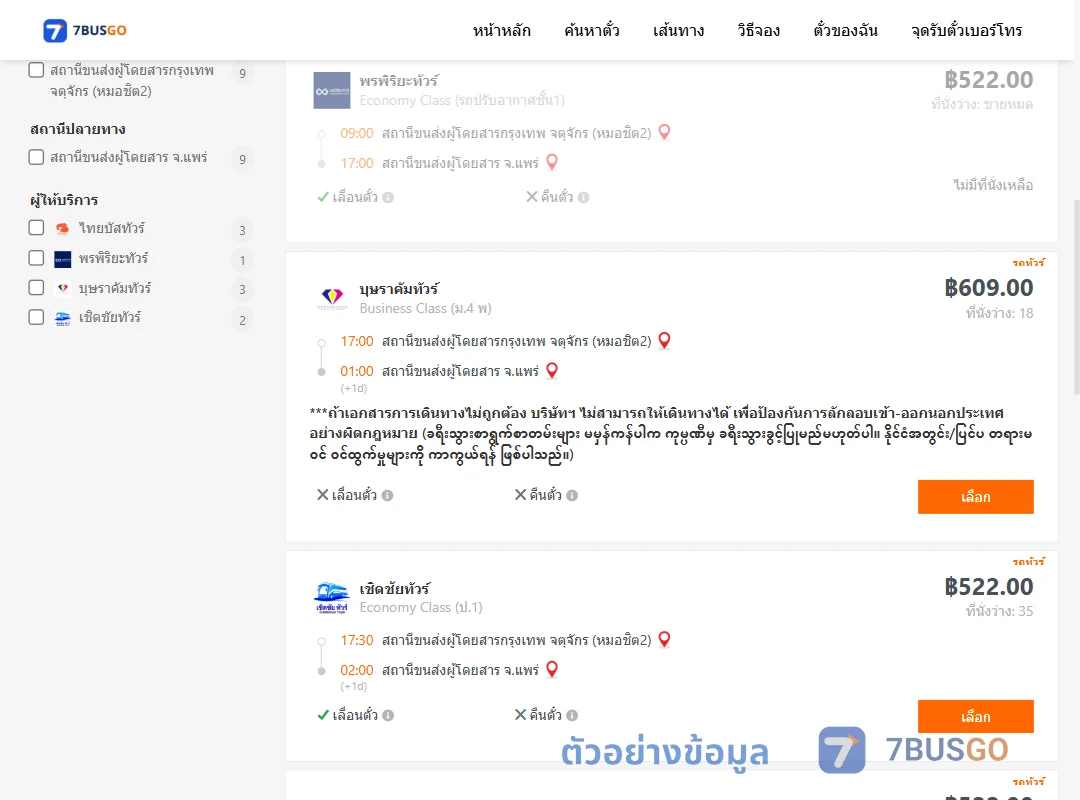Image resolution: width=1080 pixels, height=800 pixels.
Task: Click the เชิดชัยทัวร์ operator name
Action: coord(395,588)
